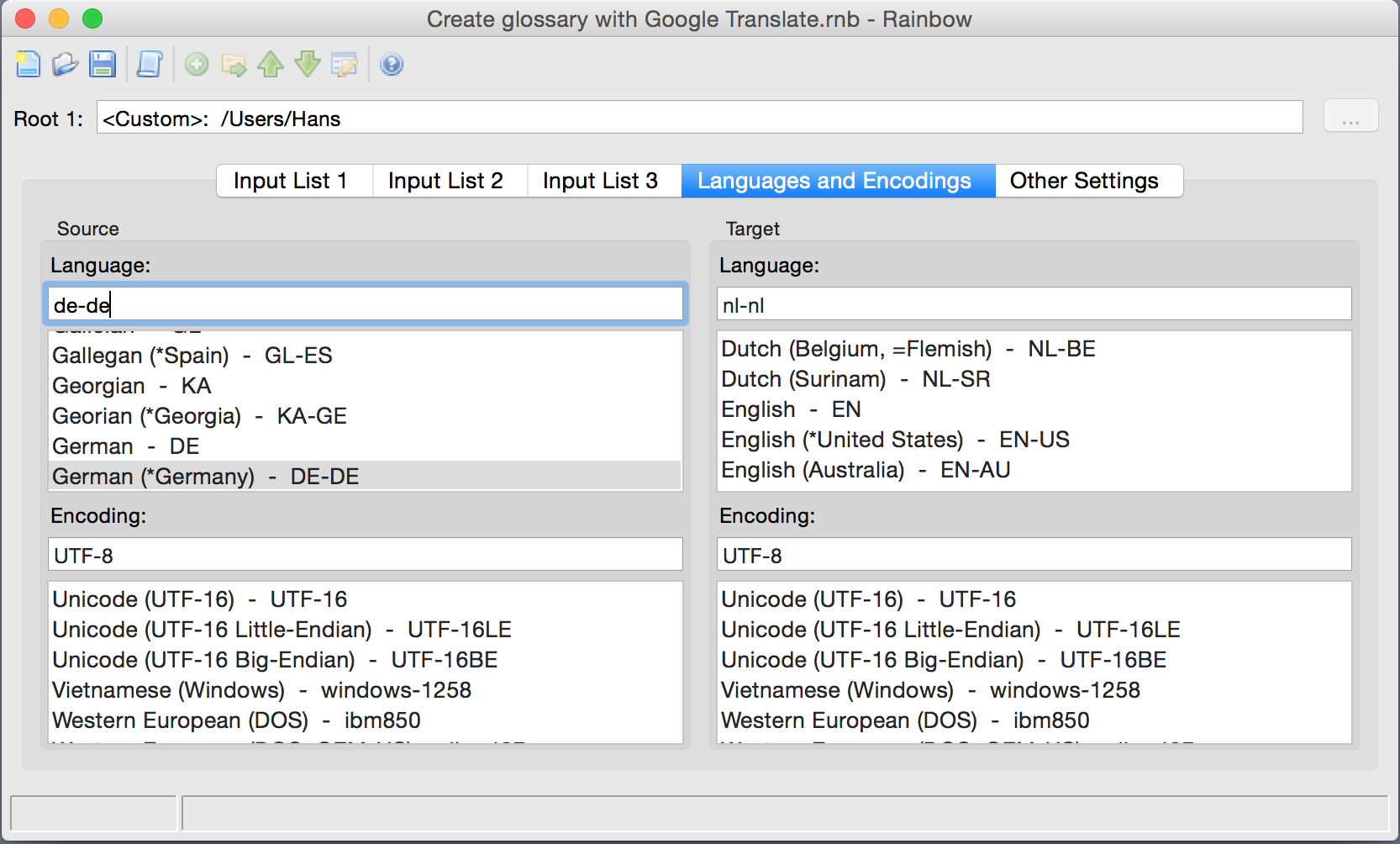Click the green plus add document icon
The image size is (1400, 844).
(x=197, y=65)
